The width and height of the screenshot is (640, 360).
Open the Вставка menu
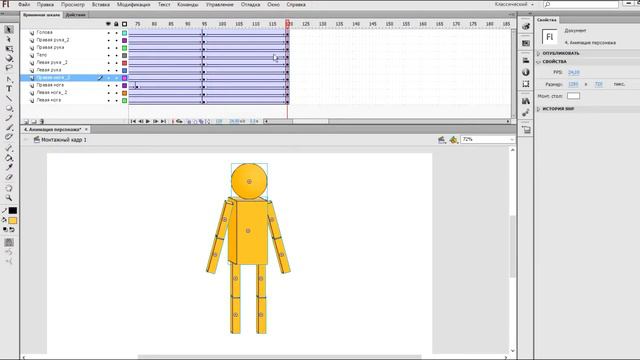(101, 4)
